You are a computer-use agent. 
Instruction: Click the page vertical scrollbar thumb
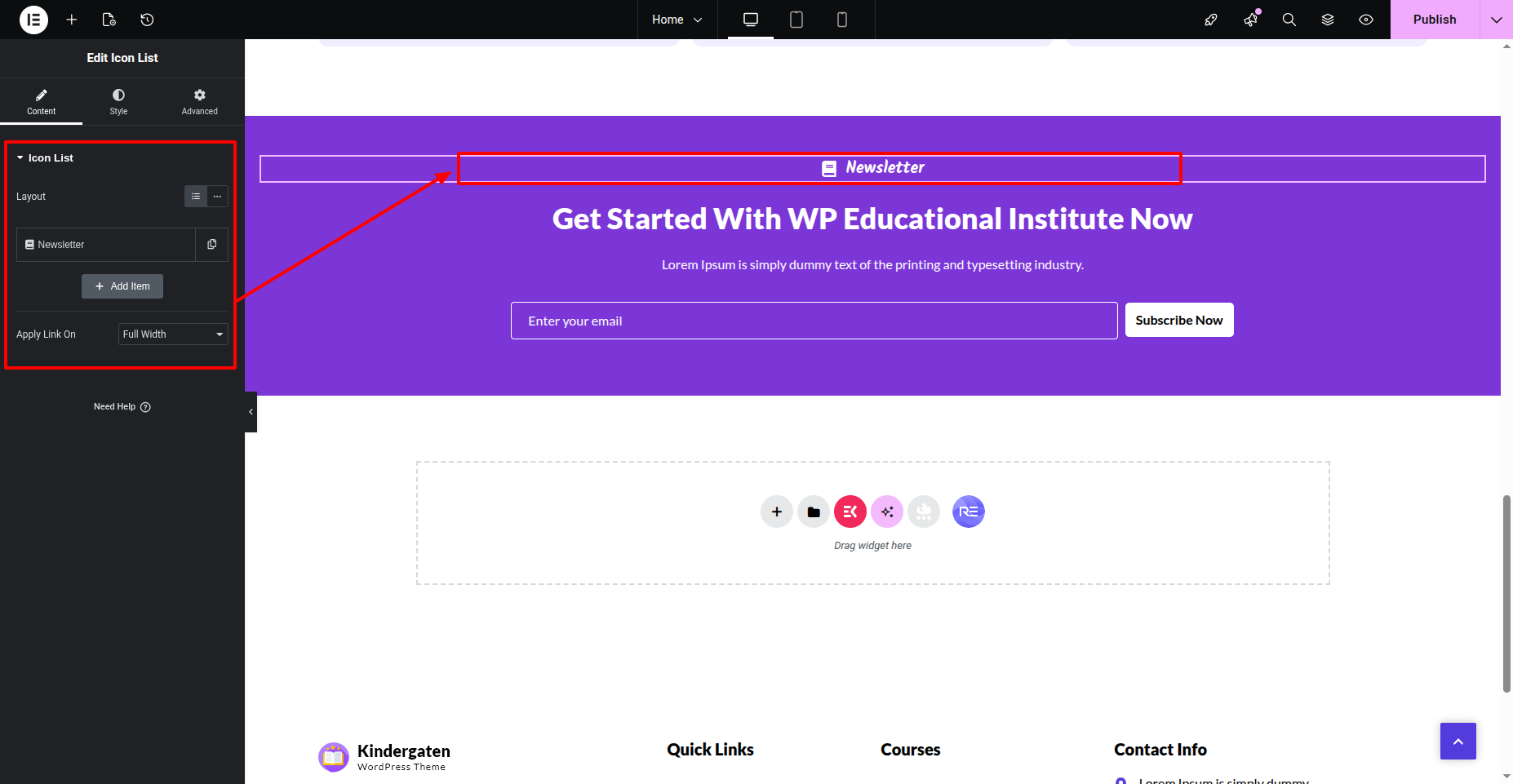[1506, 593]
